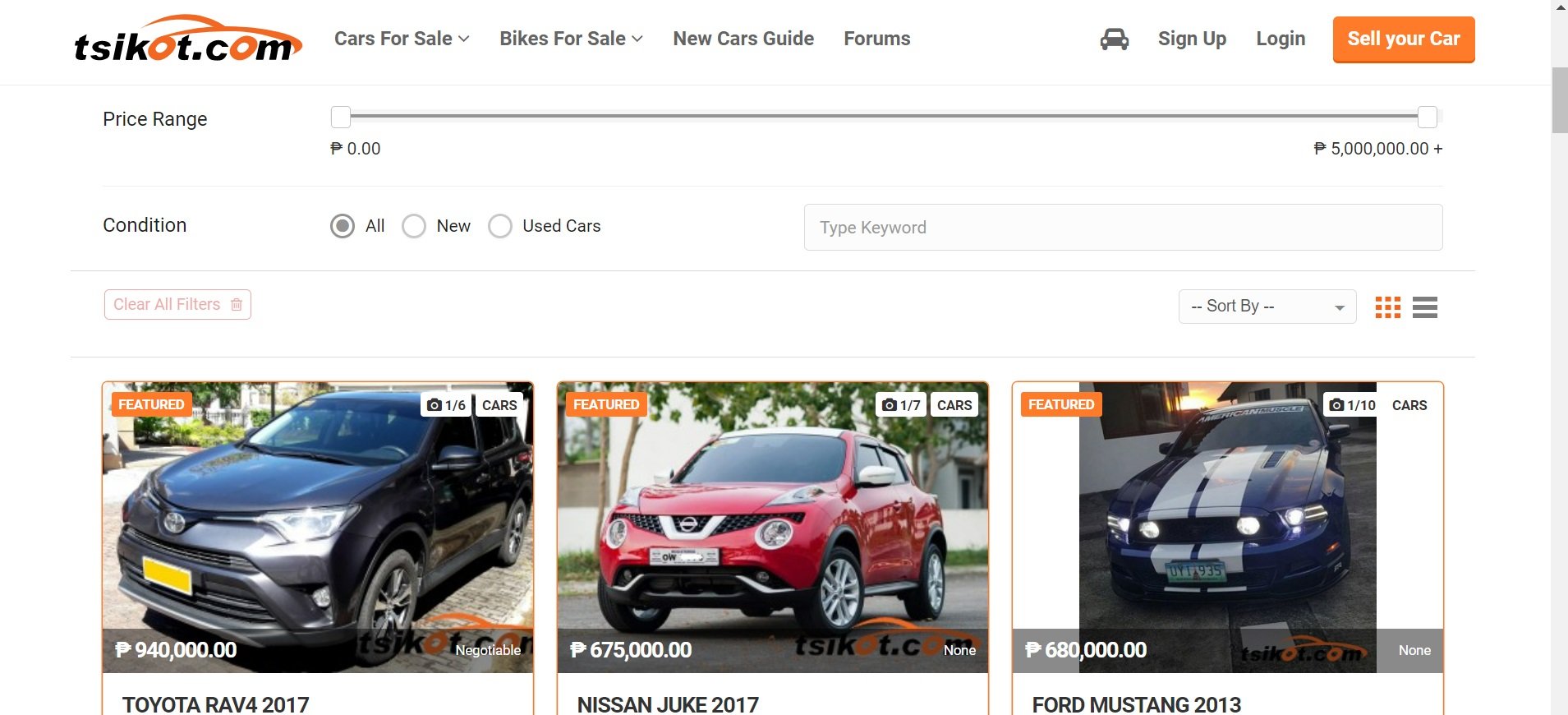1568x715 pixels.
Task: Go to the Forums page
Action: pyautogui.click(x=877, y=39)
